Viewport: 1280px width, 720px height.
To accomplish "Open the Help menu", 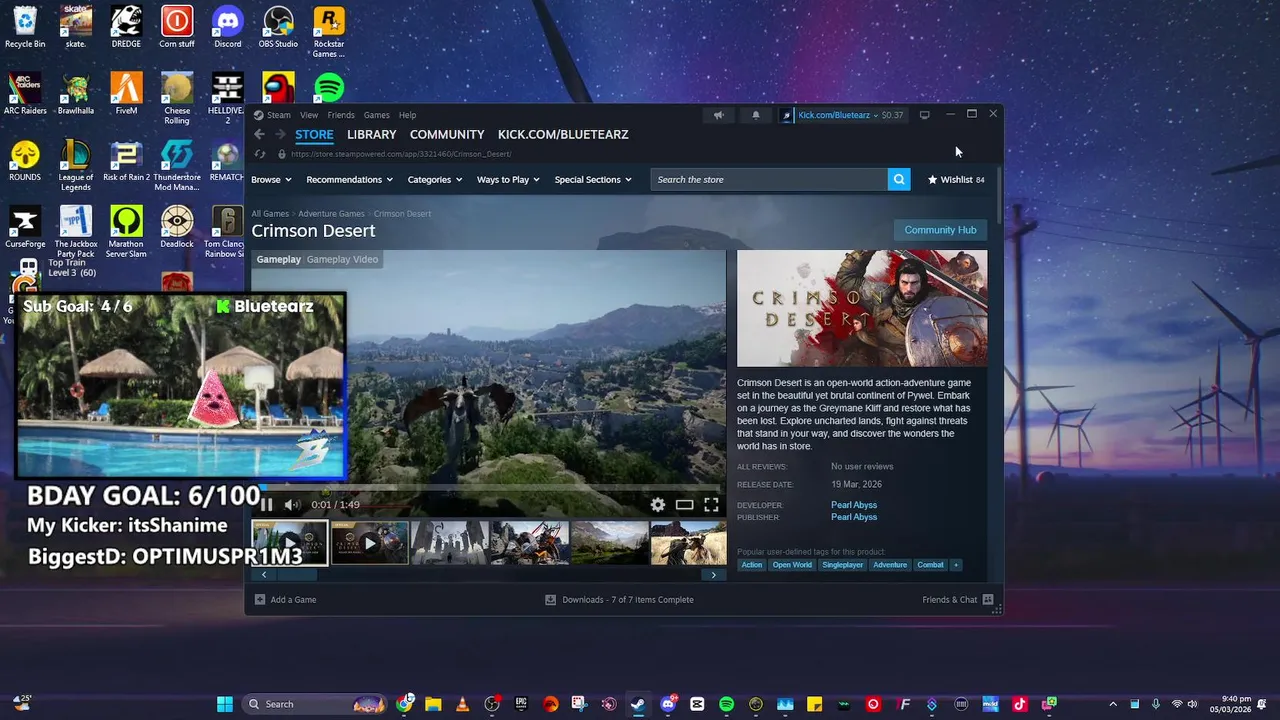I will point(407,115).
